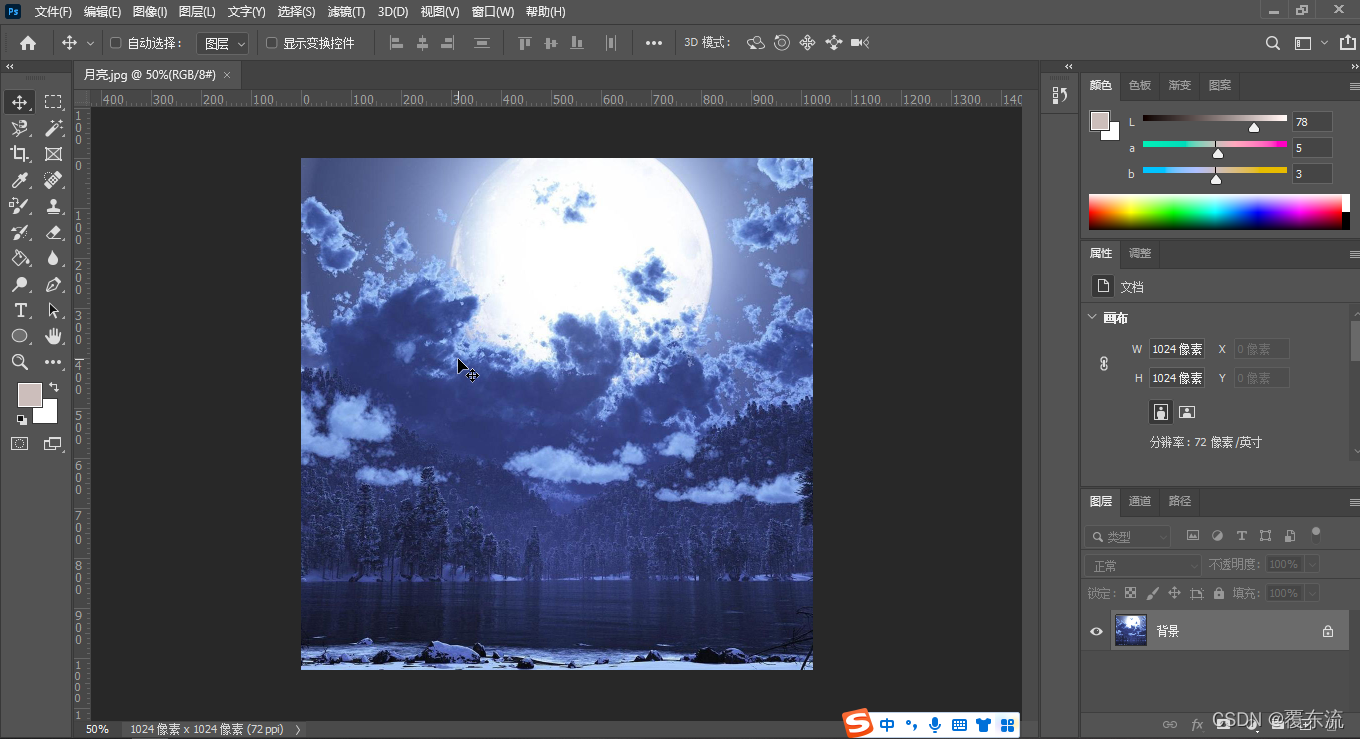1360x739 pixels.
Task: Toggle Quick Mask mode
Action: click(20, 443)
